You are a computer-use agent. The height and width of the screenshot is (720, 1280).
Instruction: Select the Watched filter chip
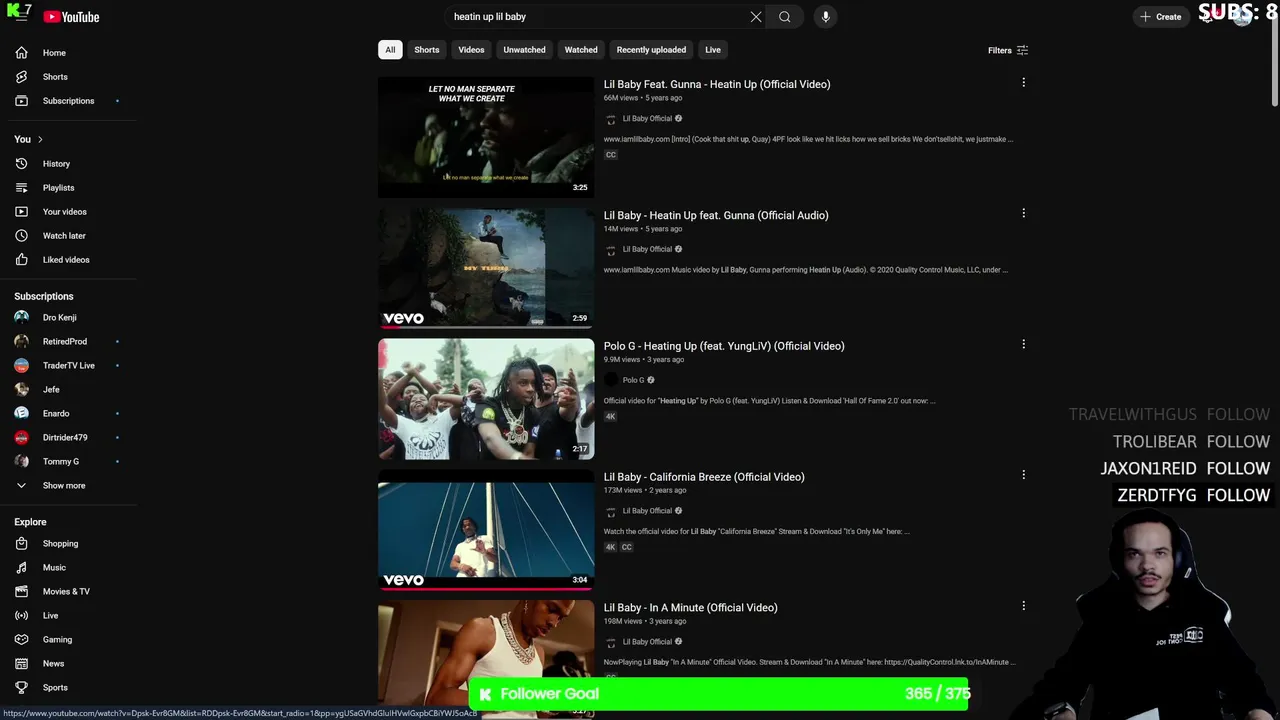581,50
